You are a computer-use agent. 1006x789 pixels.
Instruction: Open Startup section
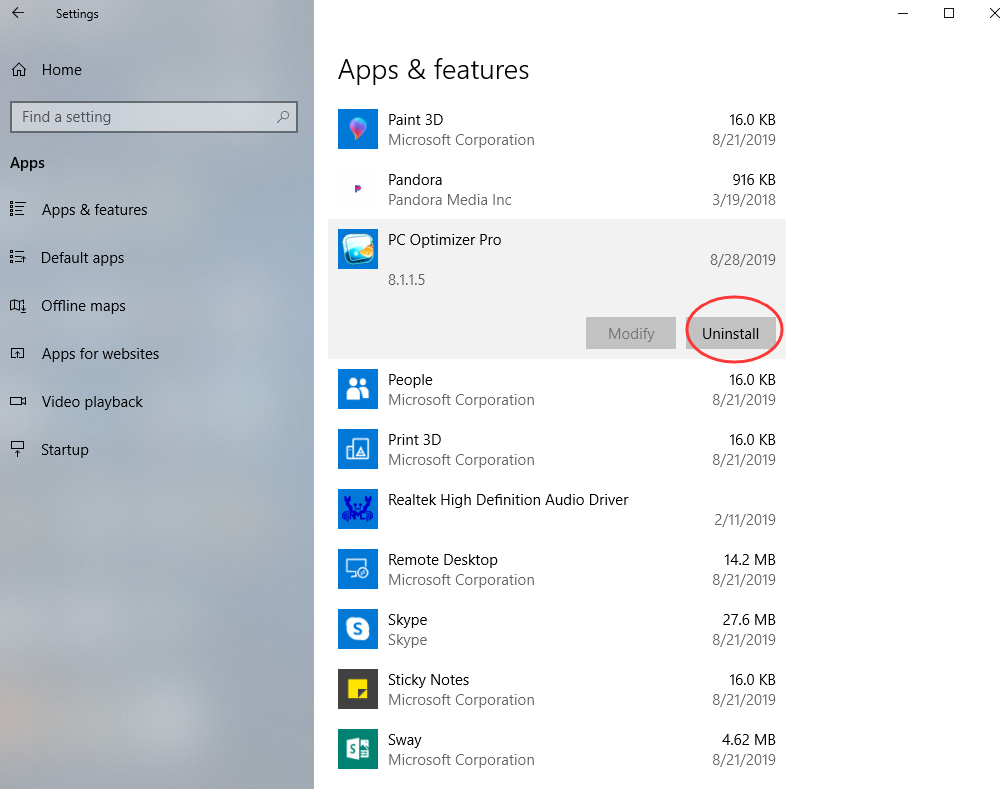[x=65, y=450]
